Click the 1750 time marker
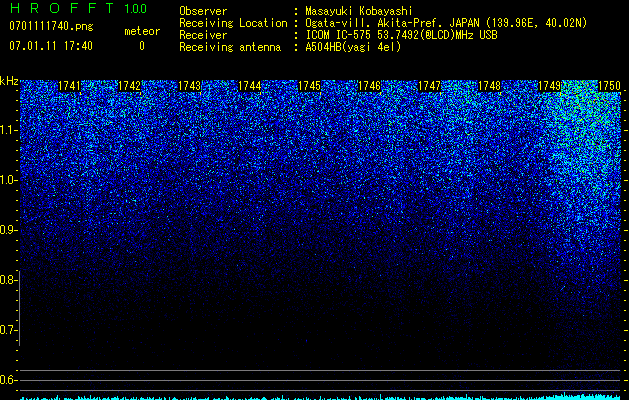This screenshot has height=400, width=629. pos(609,86)
